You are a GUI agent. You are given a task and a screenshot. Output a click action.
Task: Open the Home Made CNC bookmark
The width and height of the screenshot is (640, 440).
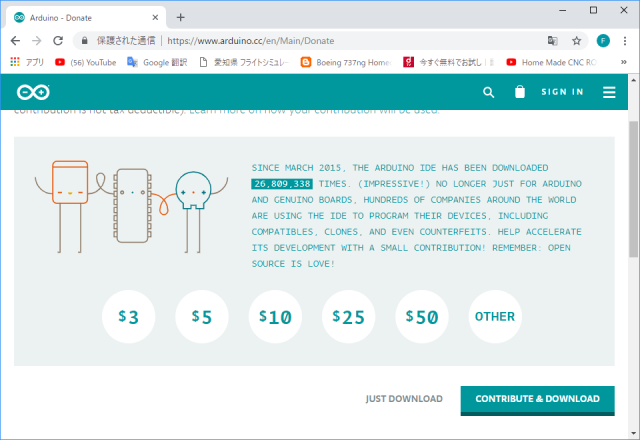[551, 62]
